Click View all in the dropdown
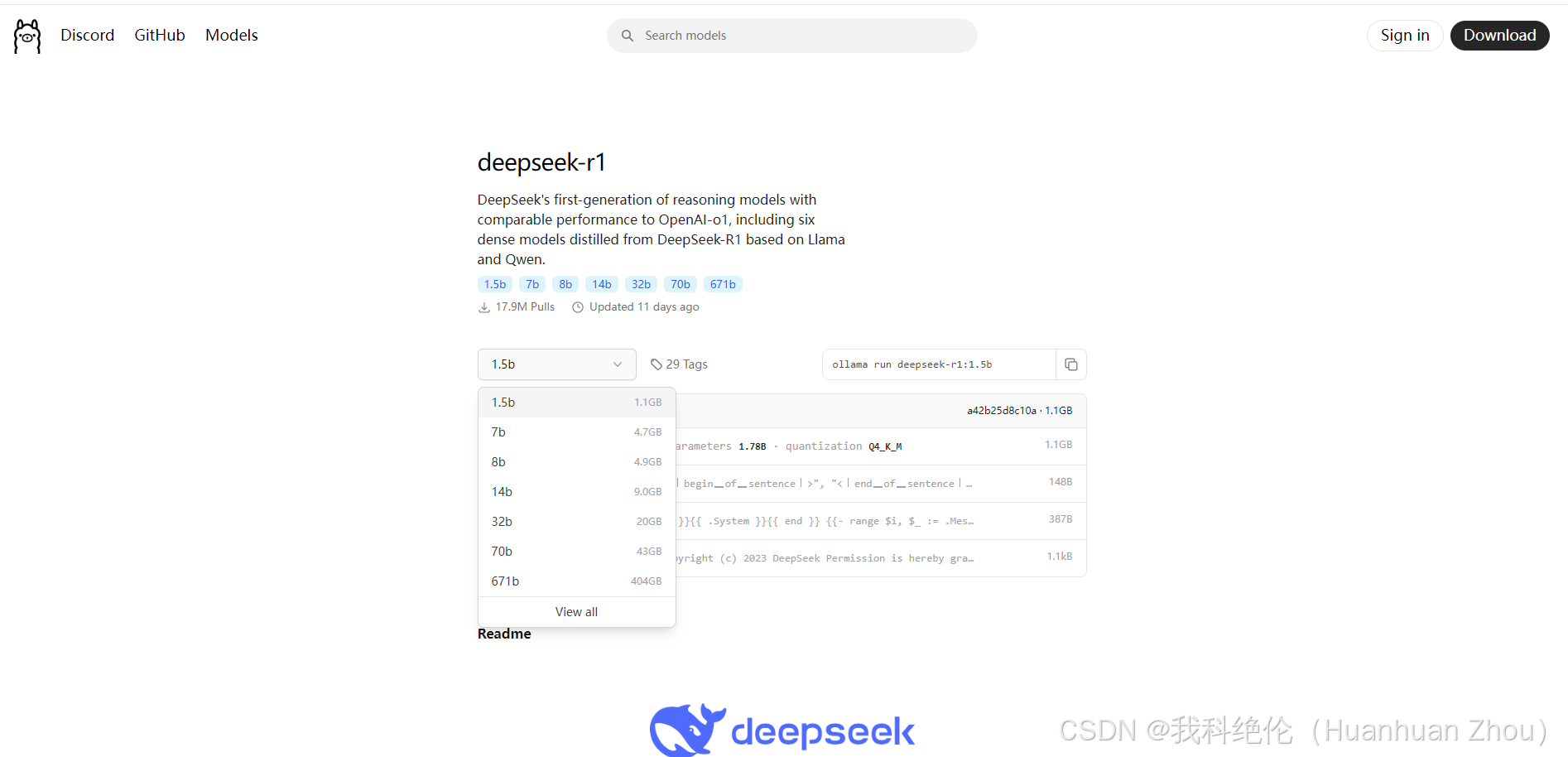Screen dimensions: 1568x757 tap(577, 612)
